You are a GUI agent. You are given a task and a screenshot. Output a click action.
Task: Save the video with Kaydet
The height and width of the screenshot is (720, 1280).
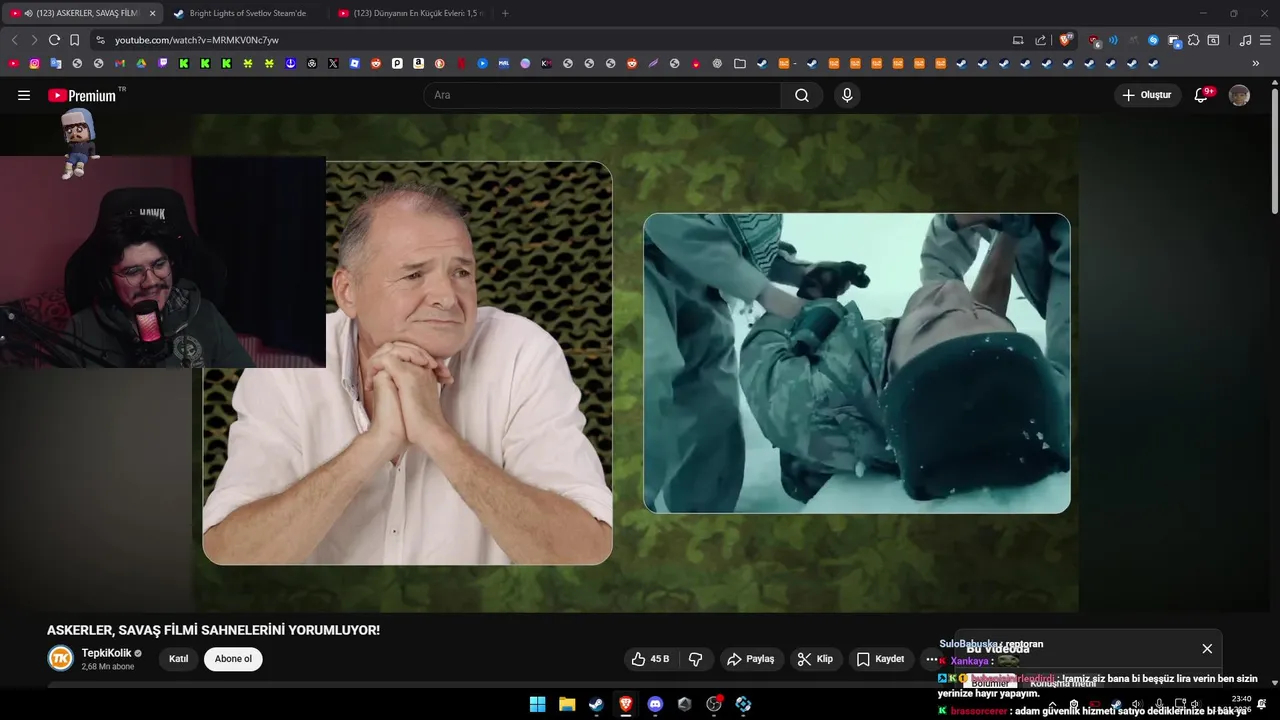880,659
